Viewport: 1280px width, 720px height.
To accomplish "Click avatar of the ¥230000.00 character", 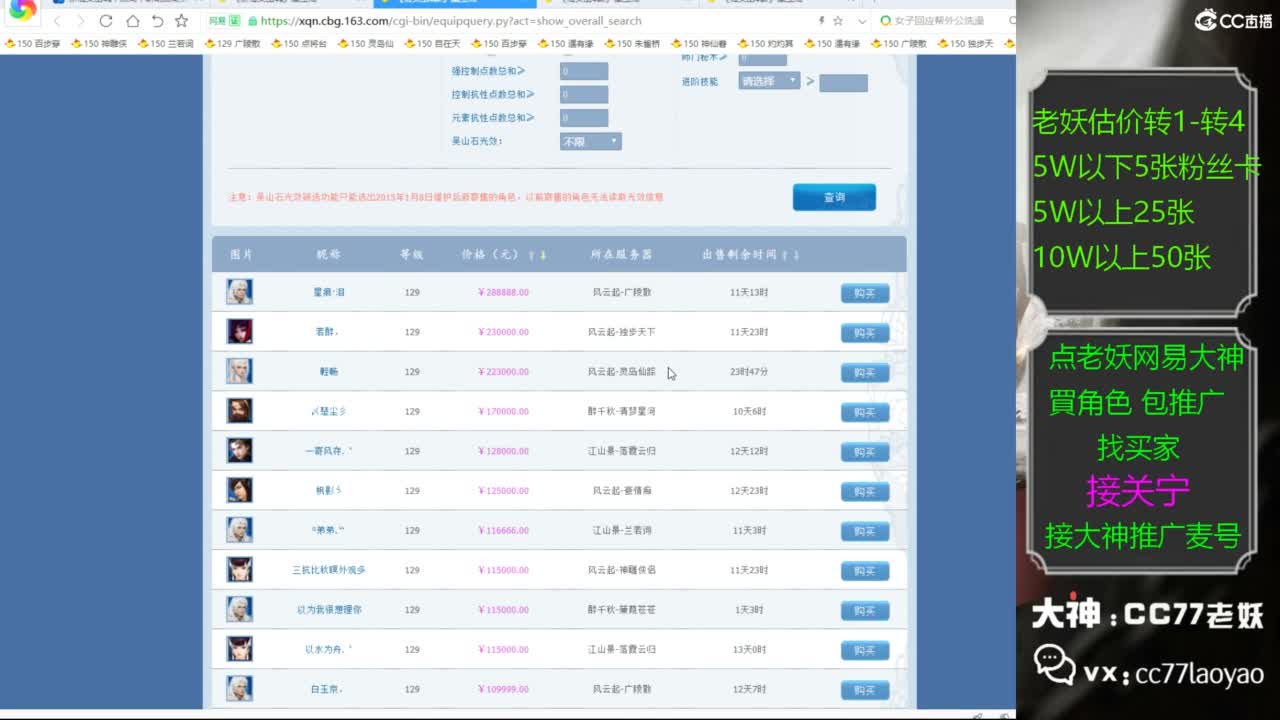I will pos(239,331).
